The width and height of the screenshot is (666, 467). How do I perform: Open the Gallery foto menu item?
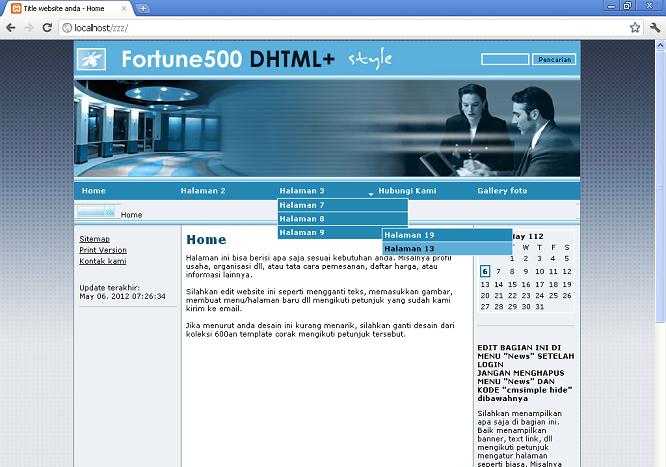pyautogui.click(x=502, y=191)
